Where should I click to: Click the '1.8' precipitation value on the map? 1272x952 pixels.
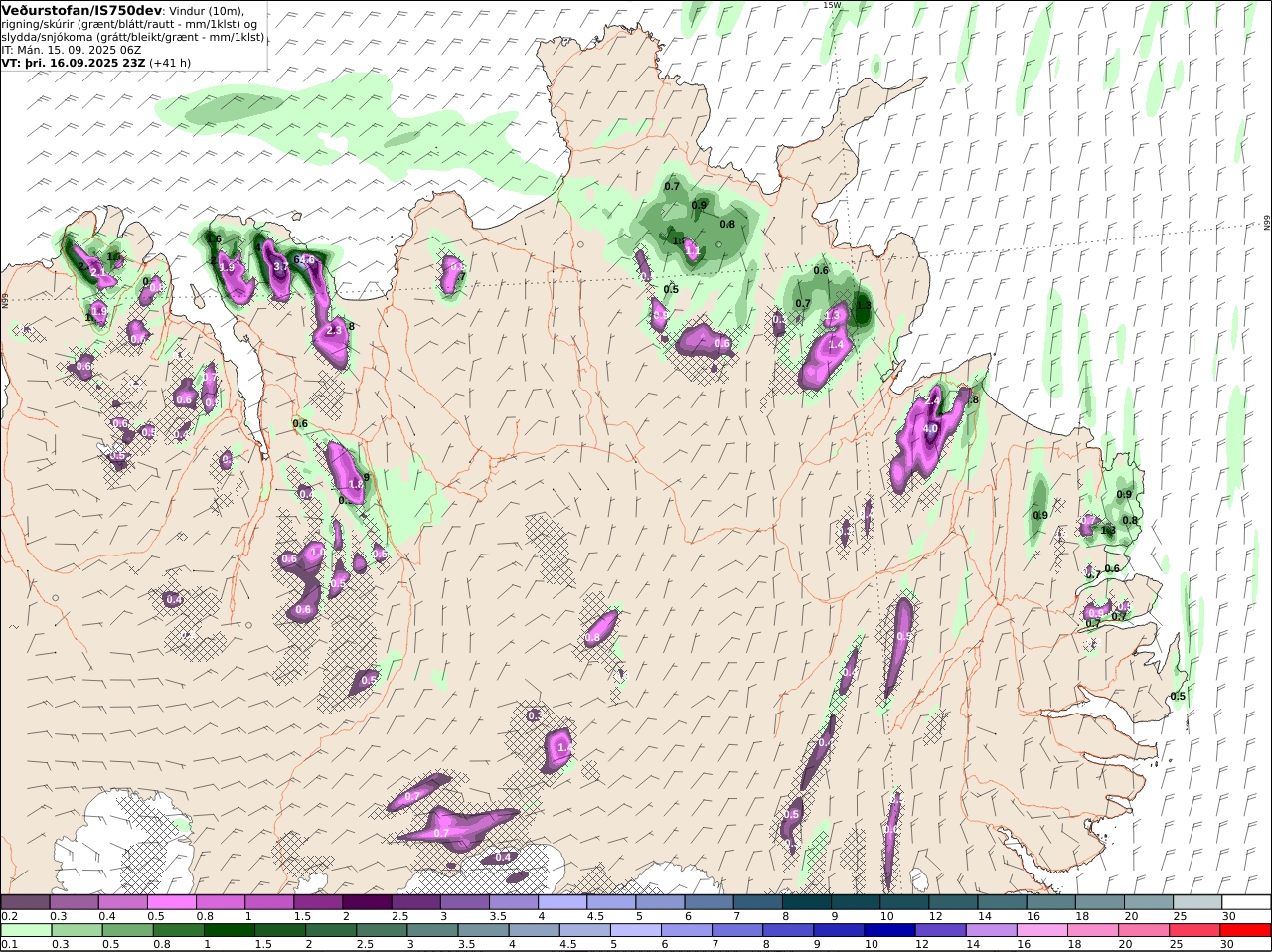pyautogui.click(x=355, y=484)
